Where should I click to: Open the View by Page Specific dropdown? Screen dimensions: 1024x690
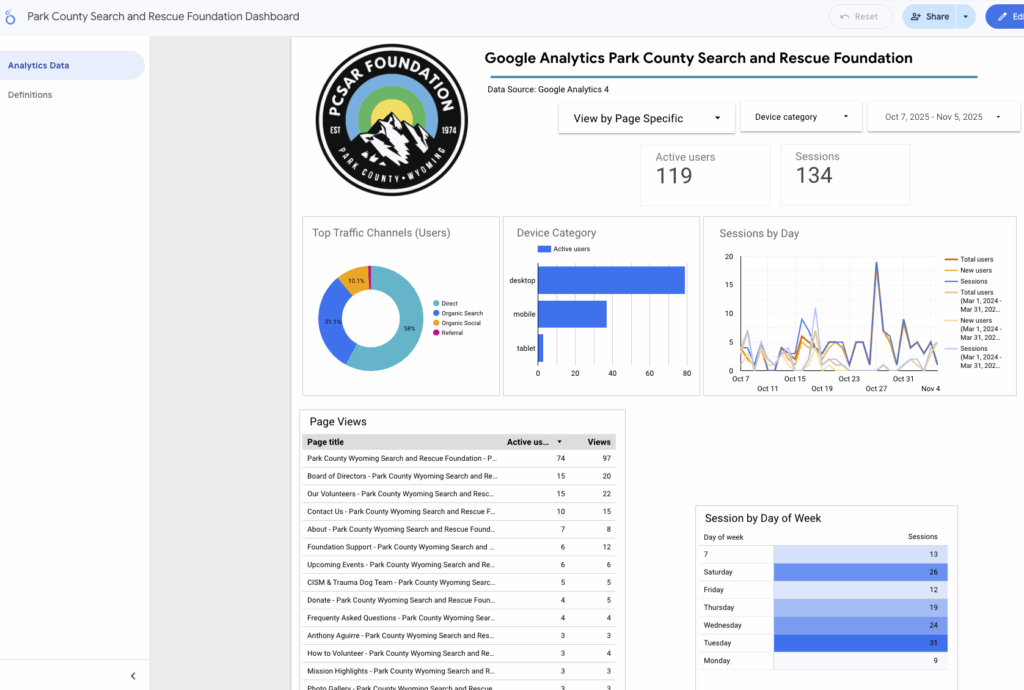pos(646,118)
